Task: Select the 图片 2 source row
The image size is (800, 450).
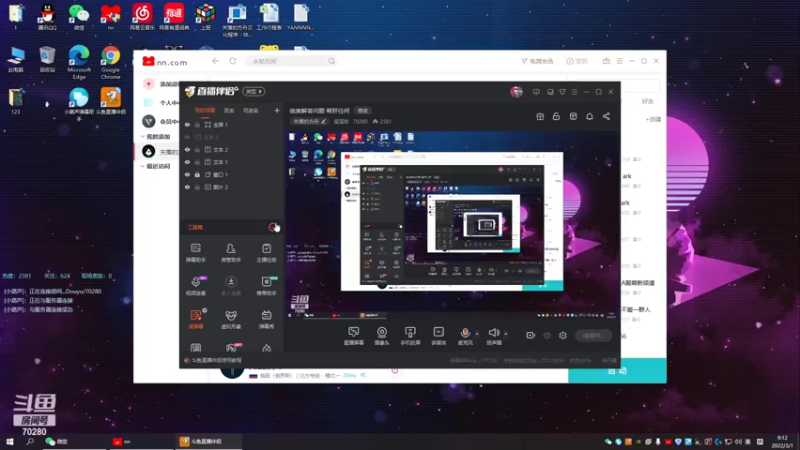Action: click(x=232, y=187)
